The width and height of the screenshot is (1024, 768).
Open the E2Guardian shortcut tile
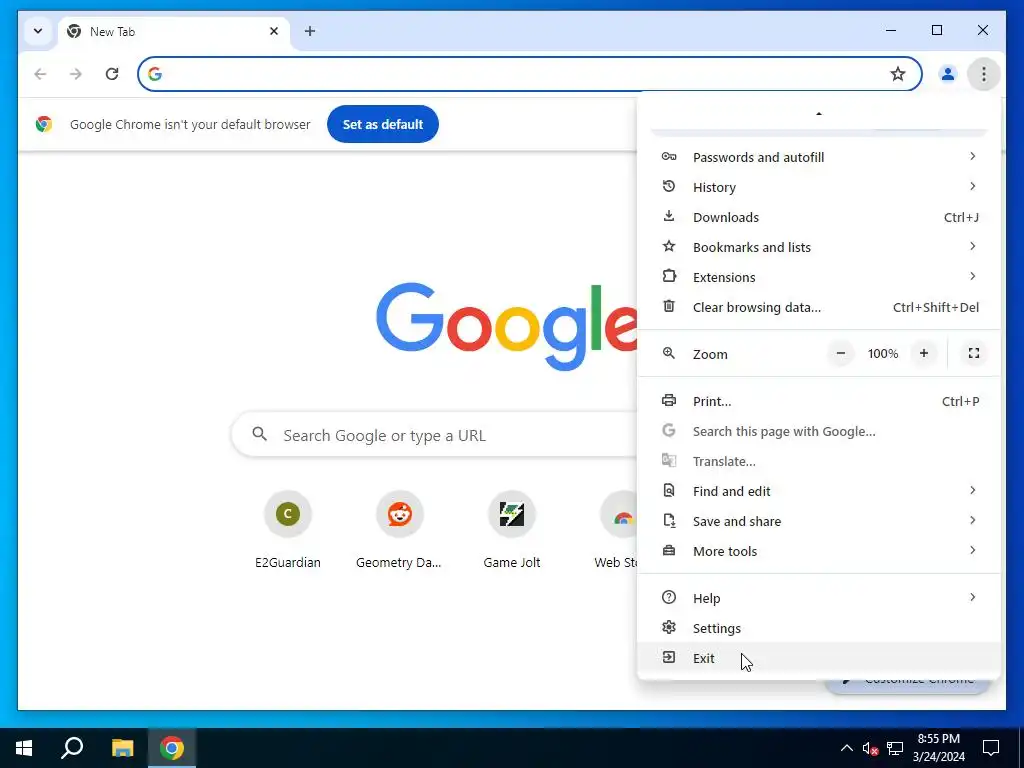[287, 530]
